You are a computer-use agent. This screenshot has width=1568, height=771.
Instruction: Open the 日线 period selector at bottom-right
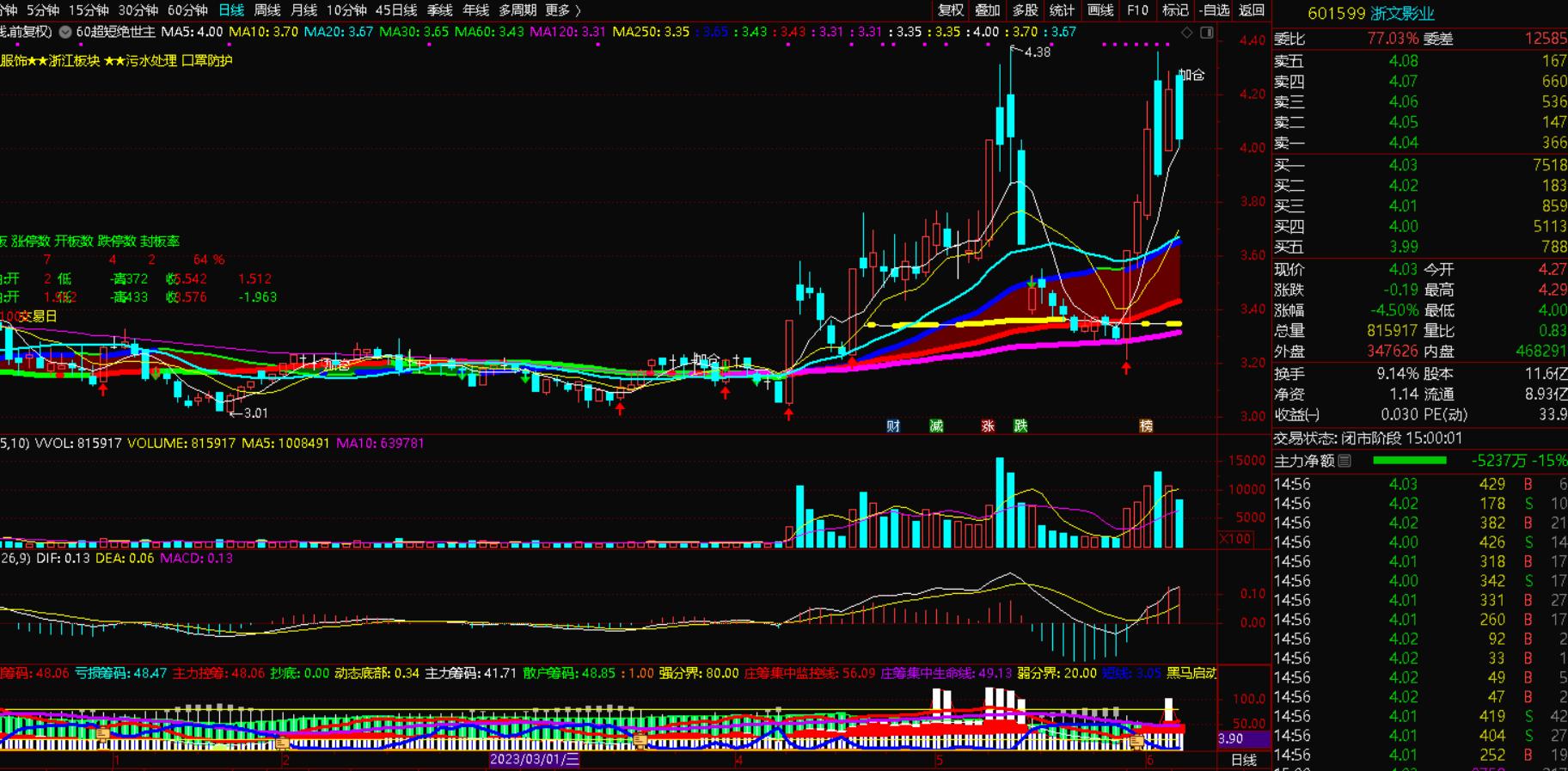1243,760
